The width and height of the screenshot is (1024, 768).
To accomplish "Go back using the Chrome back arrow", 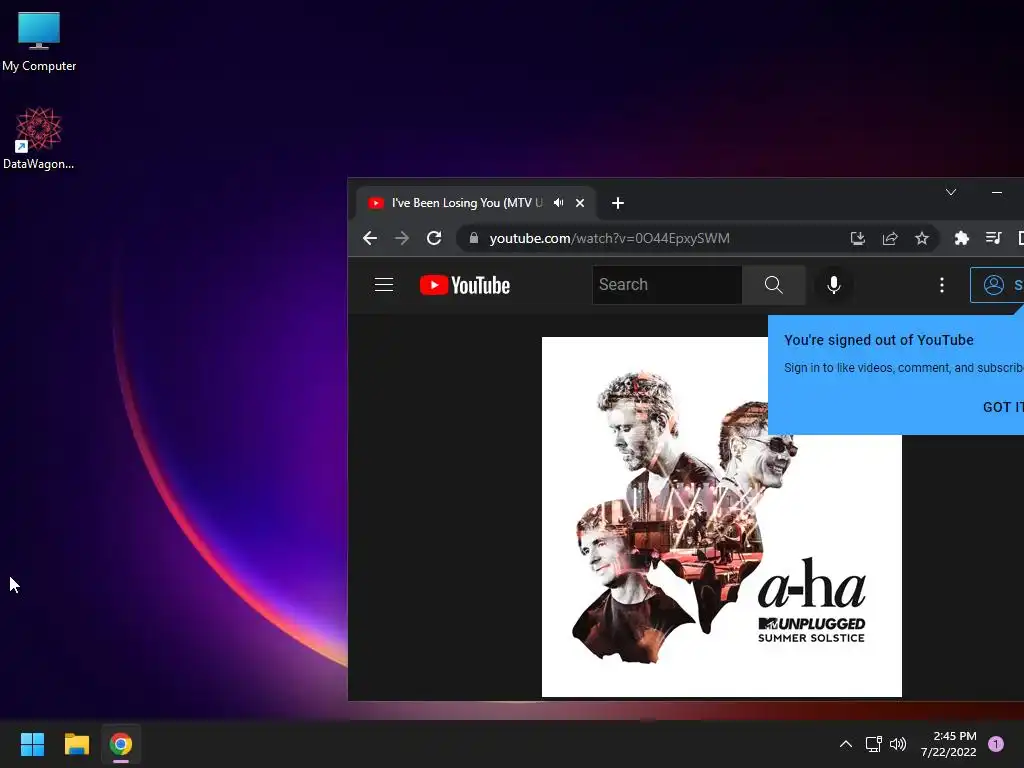I will [x=370, y=238].
